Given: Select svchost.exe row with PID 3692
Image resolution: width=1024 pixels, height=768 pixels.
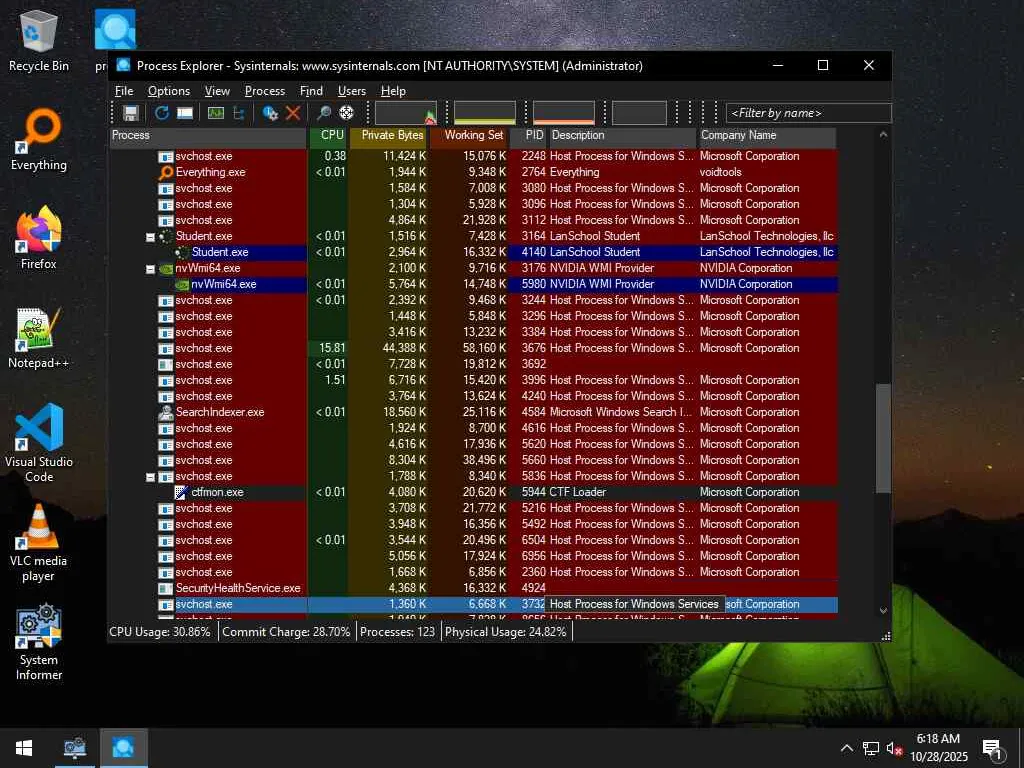Looking at the screenshot, I should point(473,364).
